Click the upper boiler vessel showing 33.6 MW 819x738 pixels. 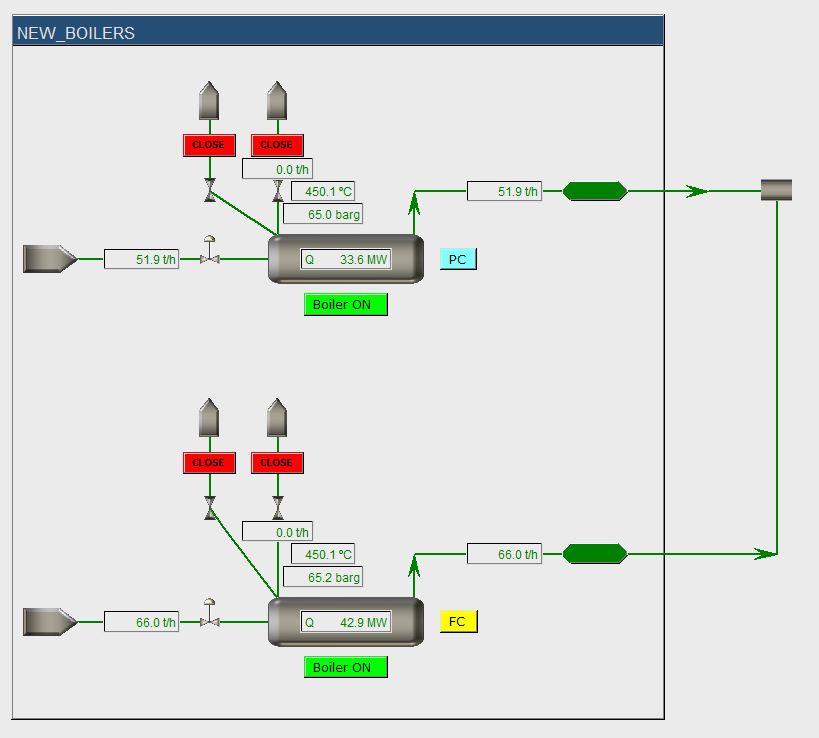(x=345, y=259)
